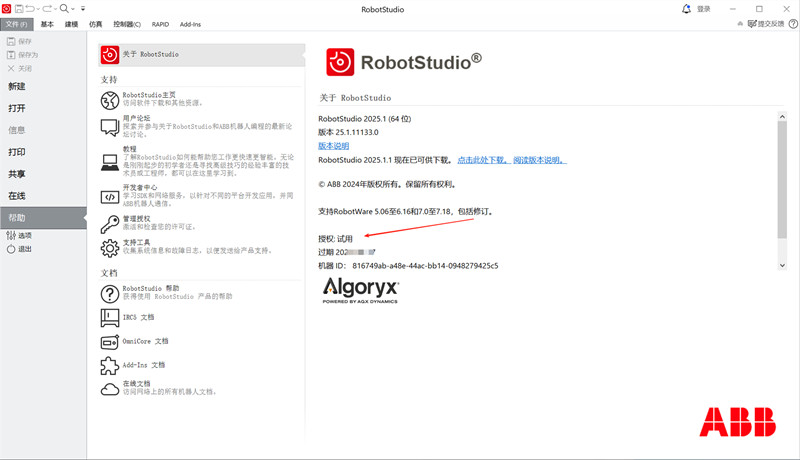Click the about panel scrollbar up arrow
Viewport: 800px width, 460px height.
click(782, 117)
